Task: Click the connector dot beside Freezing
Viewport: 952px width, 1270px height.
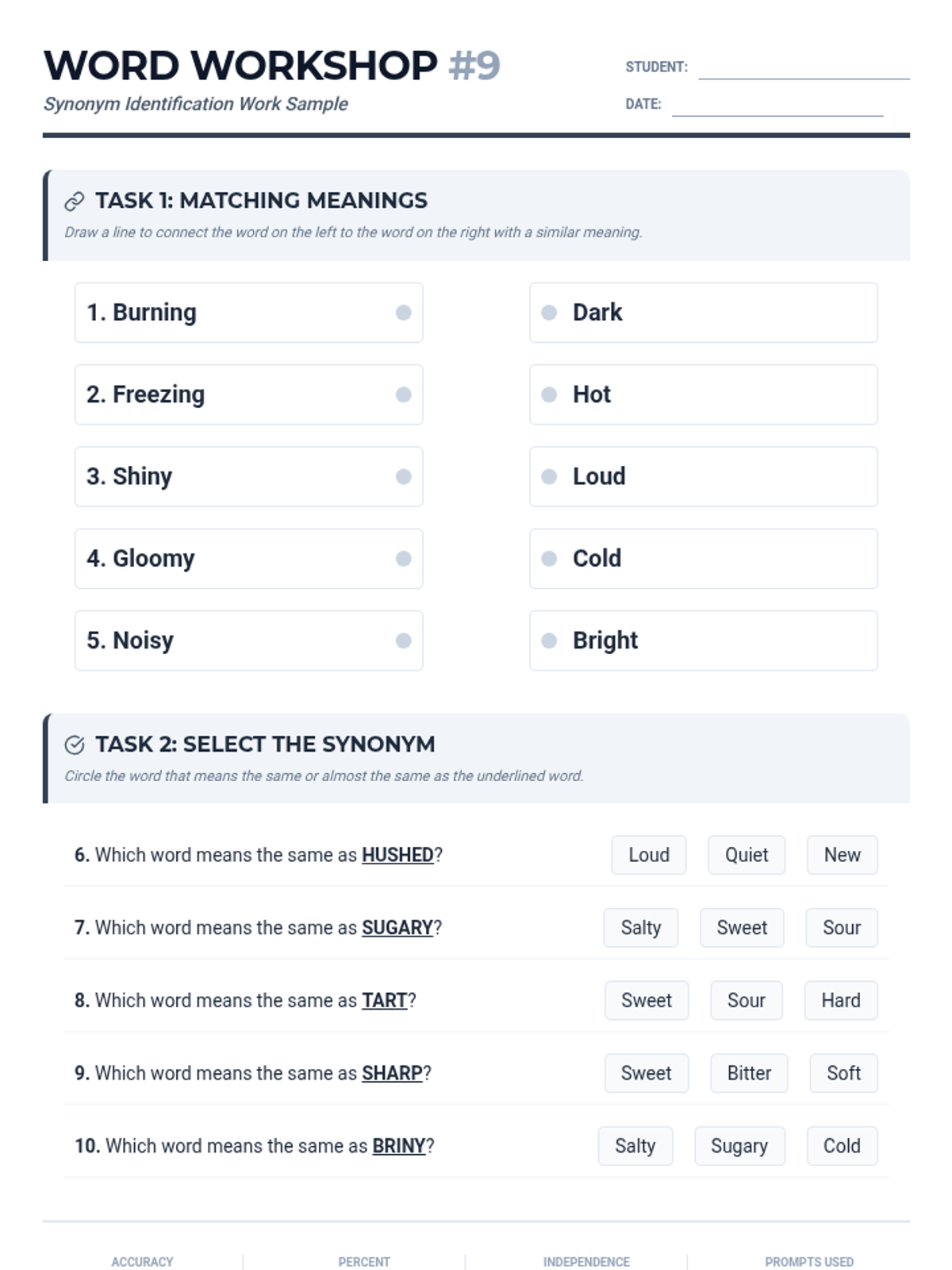Action: (x=403, y=394)
